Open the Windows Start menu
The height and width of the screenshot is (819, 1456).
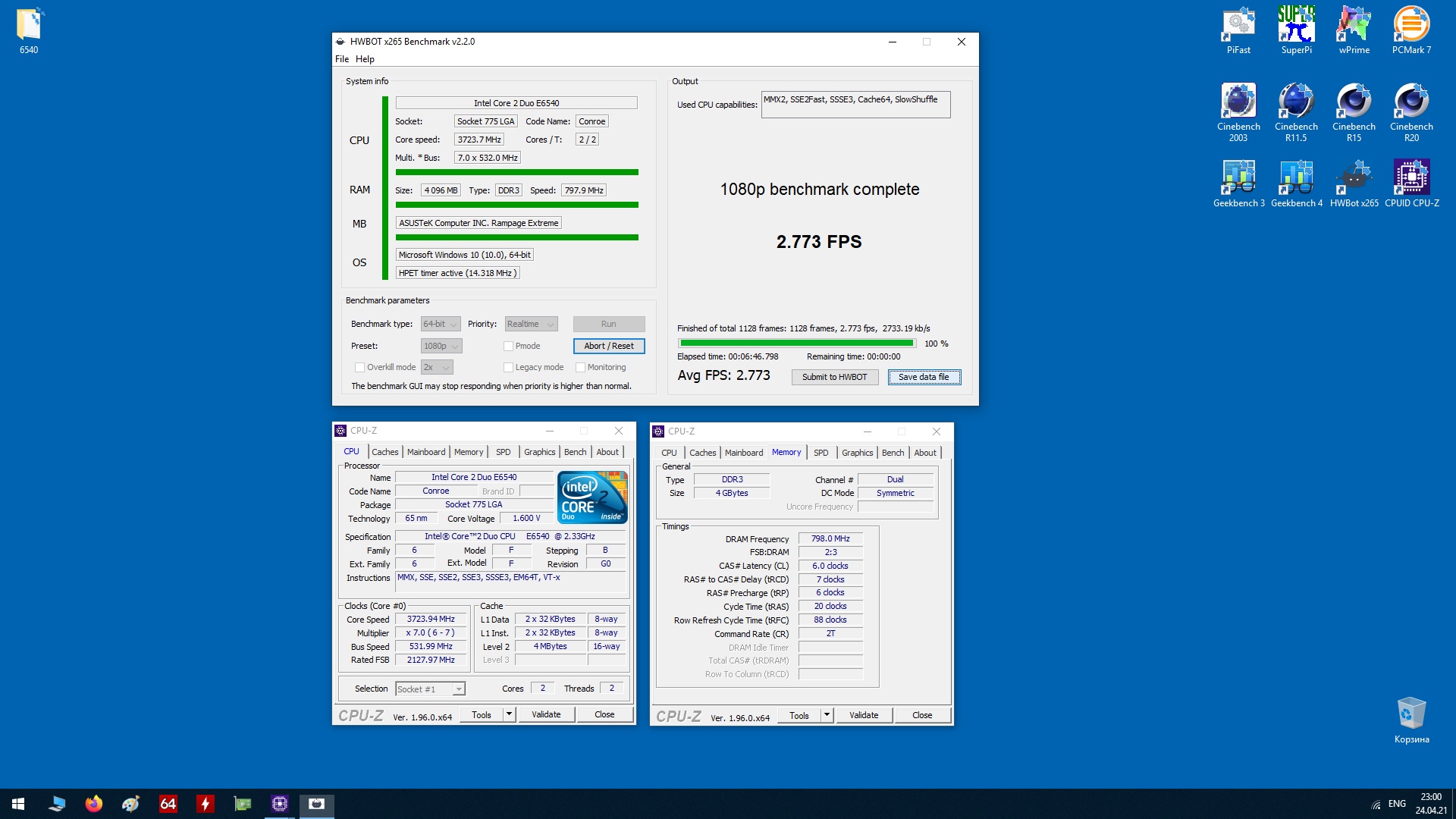[x=18, y=804]
